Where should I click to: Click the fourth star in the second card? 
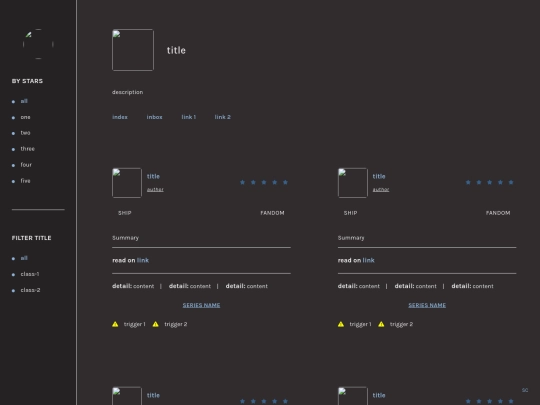[500, 182]
